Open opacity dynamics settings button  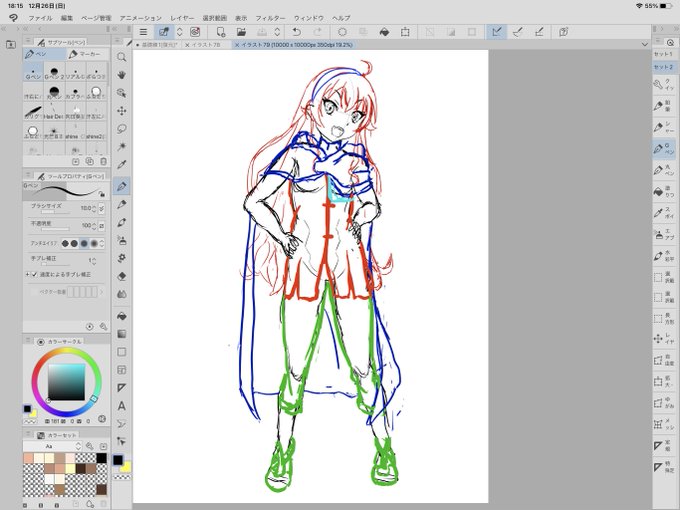[x=101, y=226]
